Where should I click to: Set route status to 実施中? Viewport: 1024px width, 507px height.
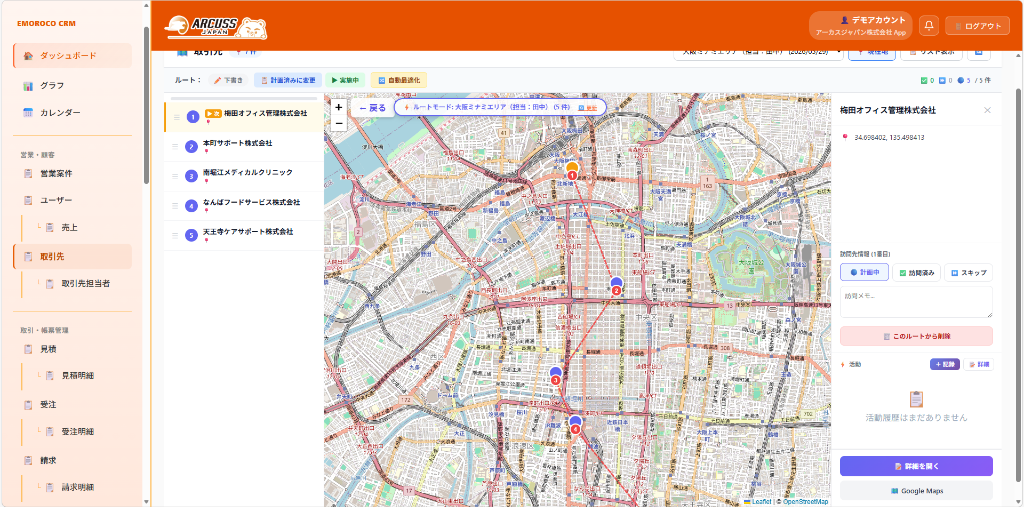point(345,80)
